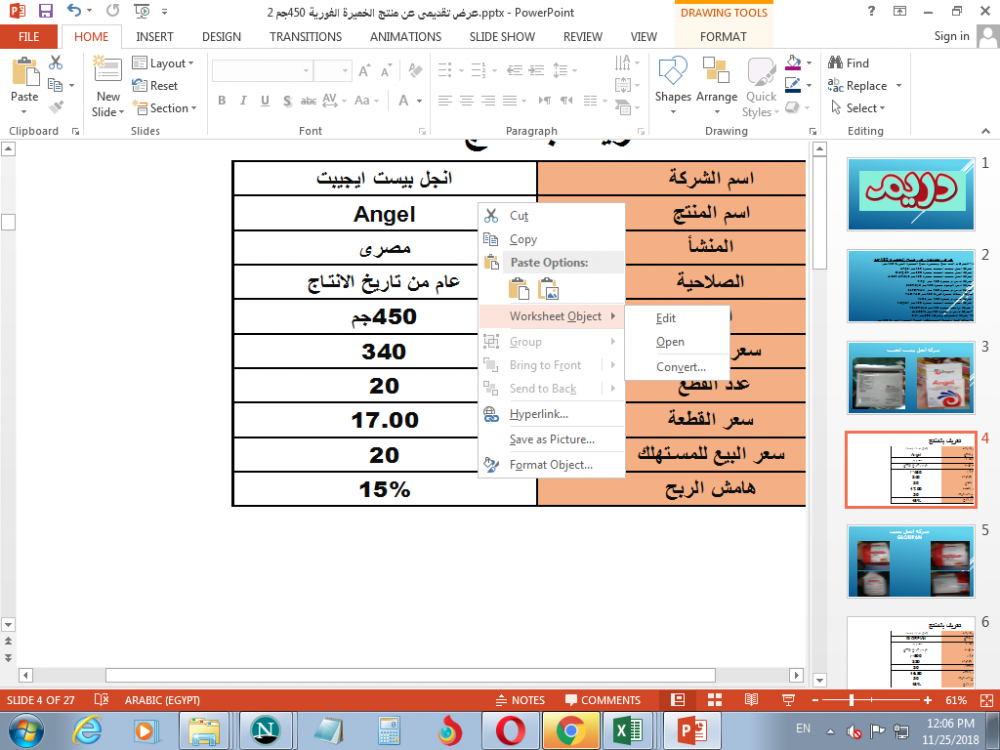The height and width of the screenshot is (750, 1000).
Task: Switch to the DESIGN tab
Action: pyautogui.click(x=221, y=36)
